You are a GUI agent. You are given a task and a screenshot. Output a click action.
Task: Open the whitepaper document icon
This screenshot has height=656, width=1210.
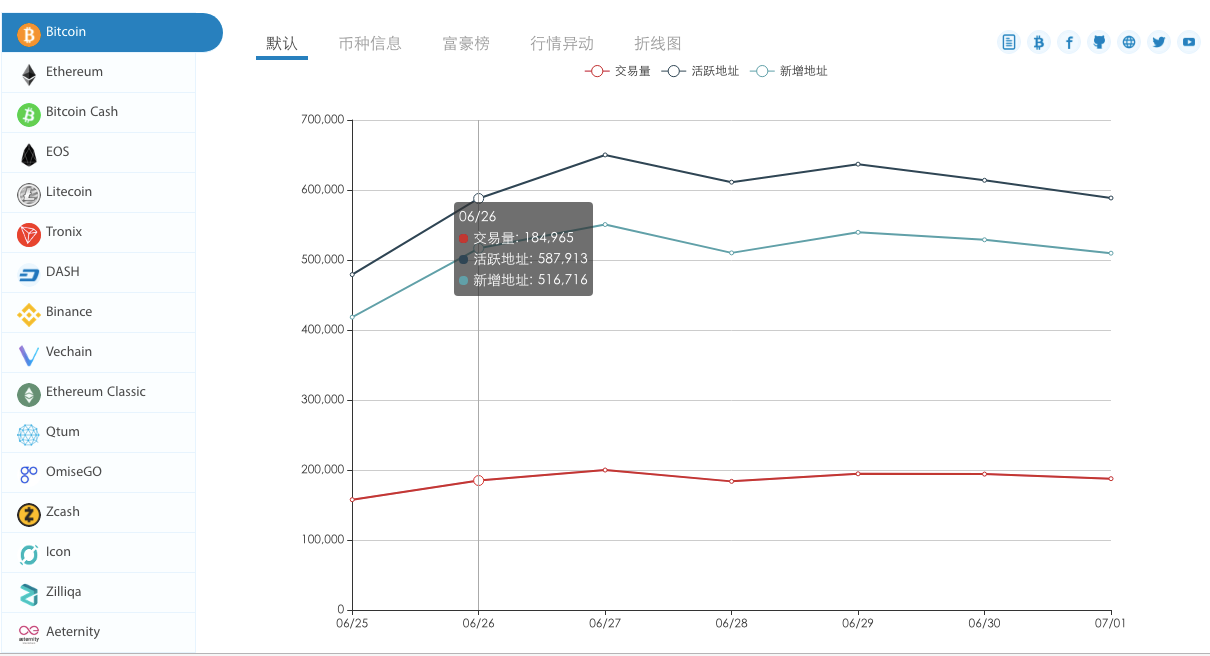[1009, 42]
